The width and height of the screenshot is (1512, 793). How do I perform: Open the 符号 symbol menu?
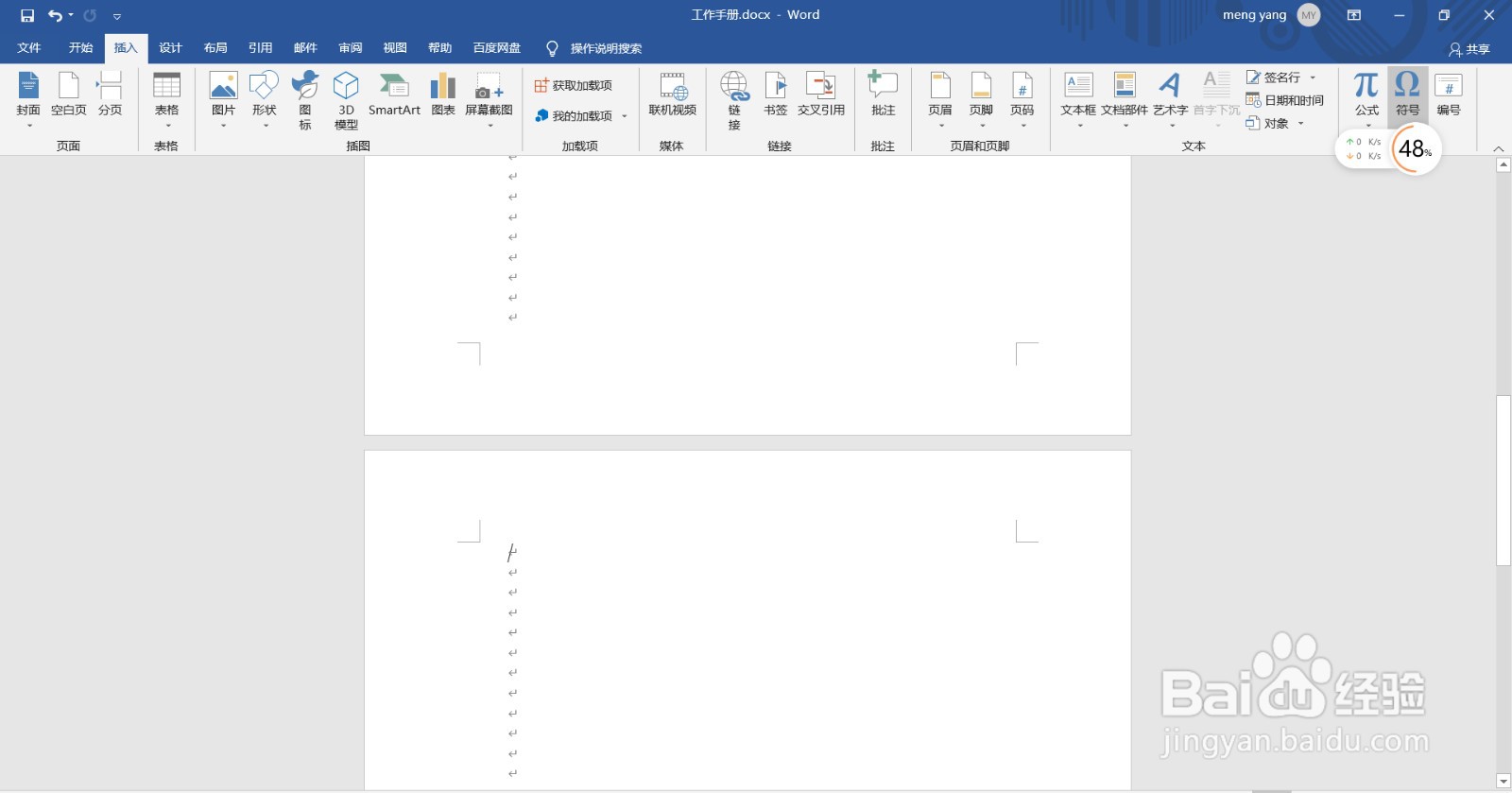(x=1408, y=95)
